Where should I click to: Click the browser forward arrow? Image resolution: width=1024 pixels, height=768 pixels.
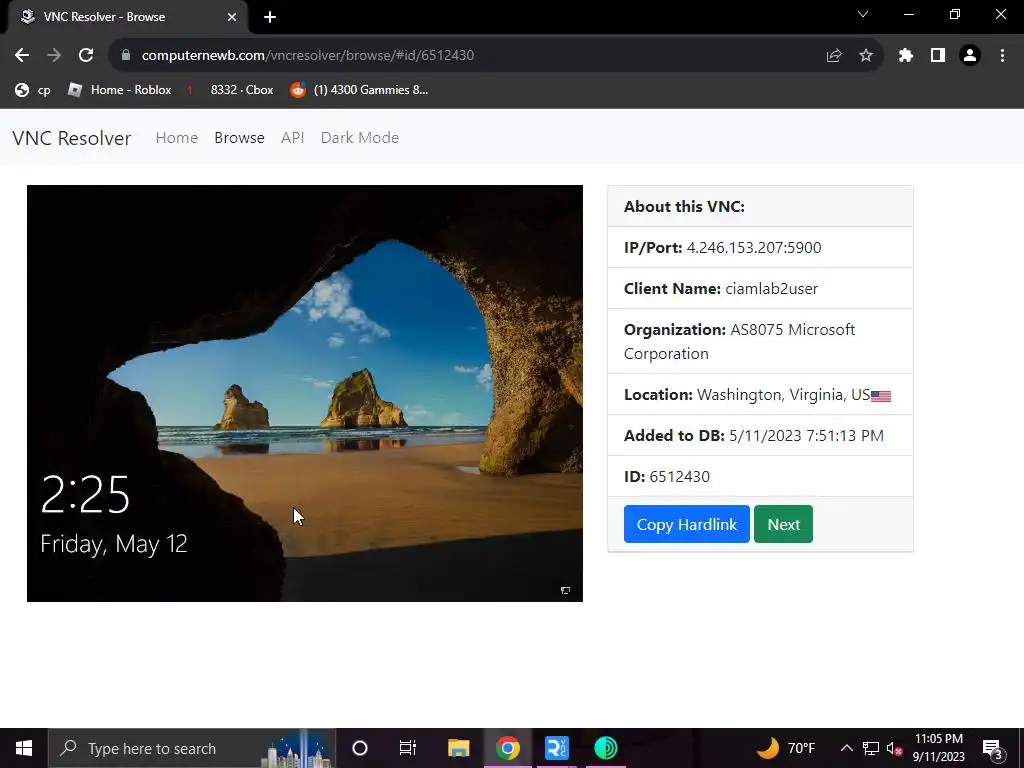pyautogui.click(x=54, y=56)
